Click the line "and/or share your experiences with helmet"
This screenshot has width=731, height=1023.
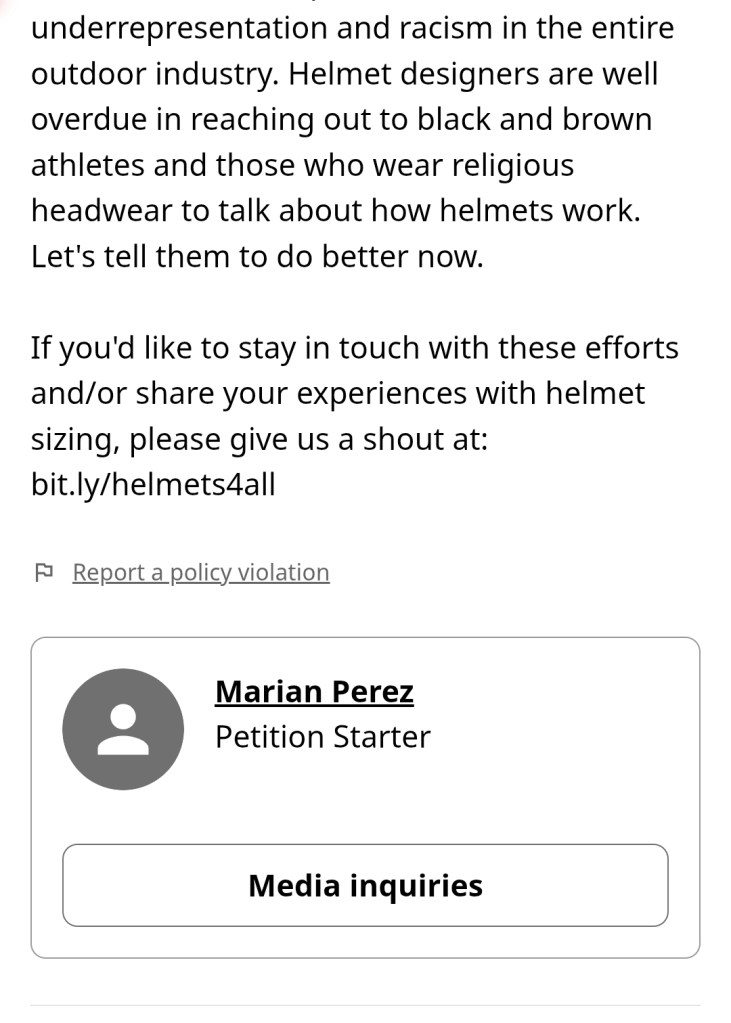[x=338, y=394]
